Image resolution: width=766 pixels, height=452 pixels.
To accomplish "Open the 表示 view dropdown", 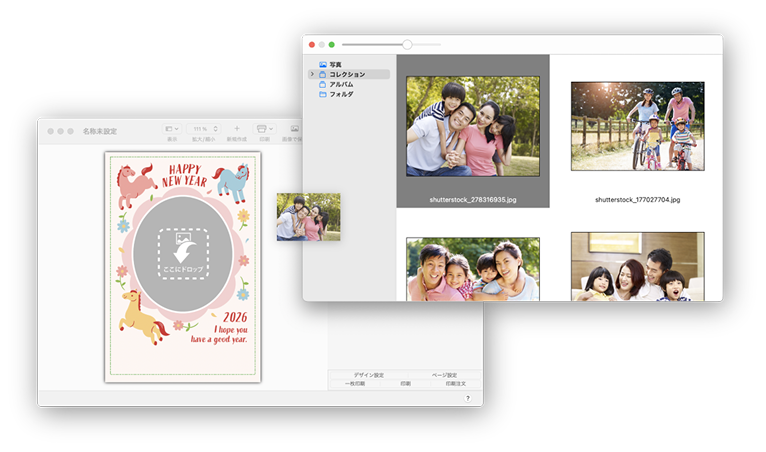I will [x=172, y=129].
